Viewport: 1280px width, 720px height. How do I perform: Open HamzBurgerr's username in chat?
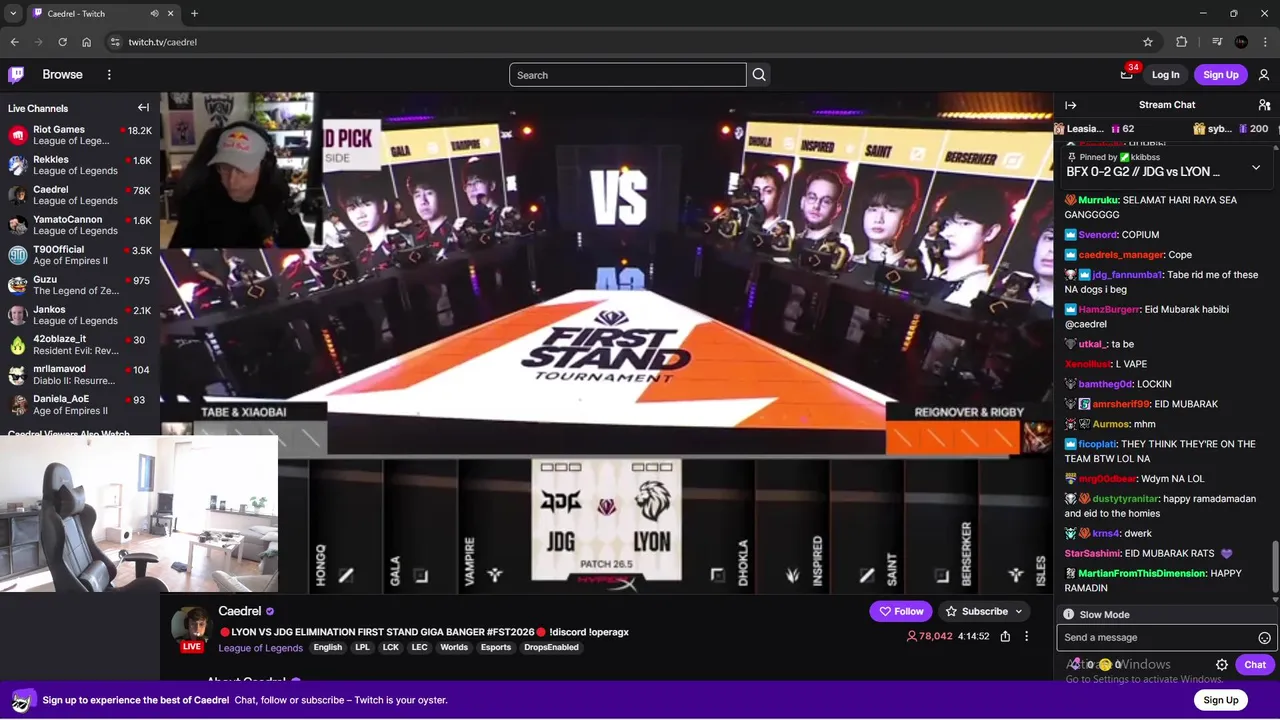(x=1108, y=310)
